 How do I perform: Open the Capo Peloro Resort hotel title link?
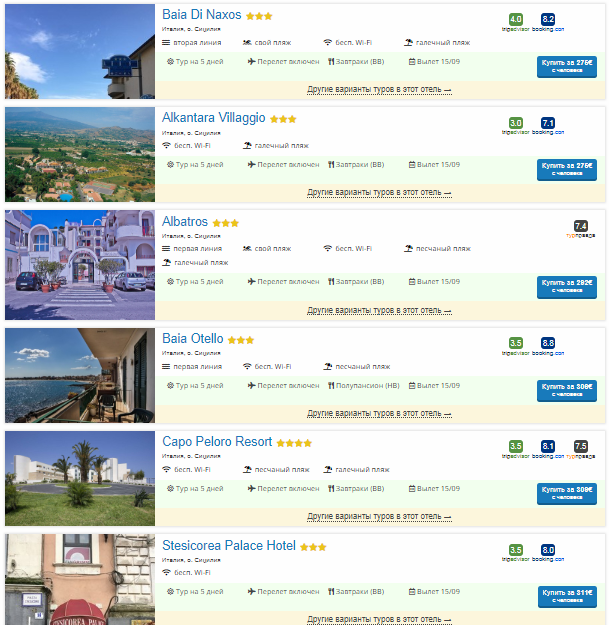(x=217, y=442)
